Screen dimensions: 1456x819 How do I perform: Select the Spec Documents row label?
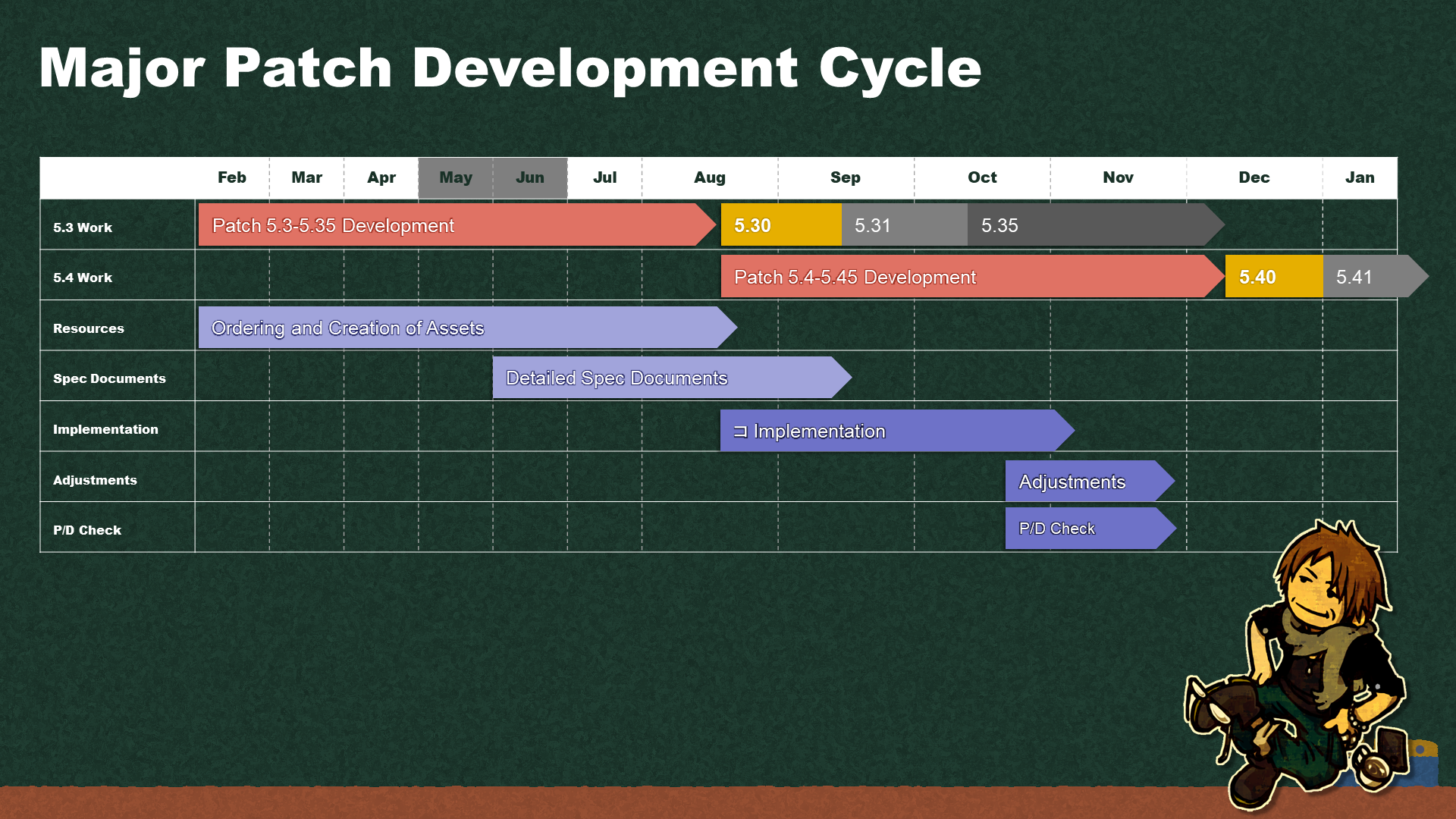point(109,378)
